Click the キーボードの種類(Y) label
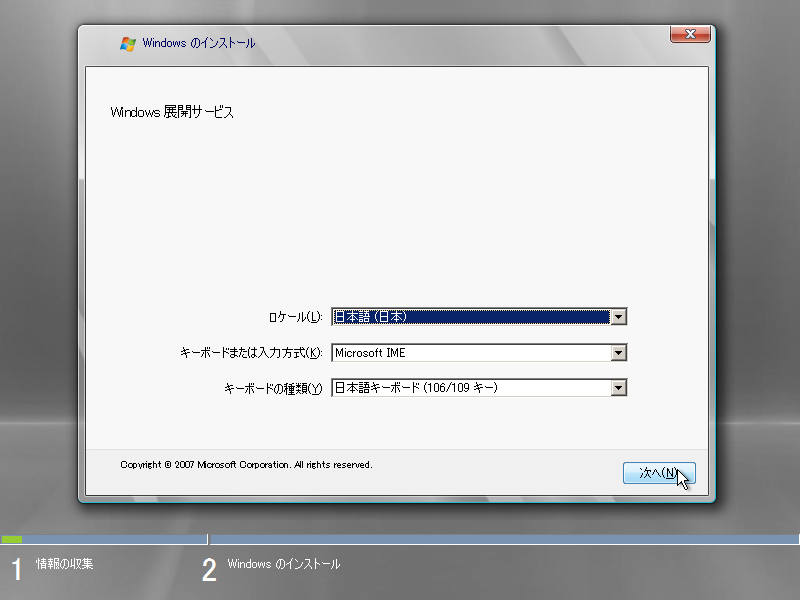This screenshot has width=800, height=600. pyautogui.click(x=273, y=389)
